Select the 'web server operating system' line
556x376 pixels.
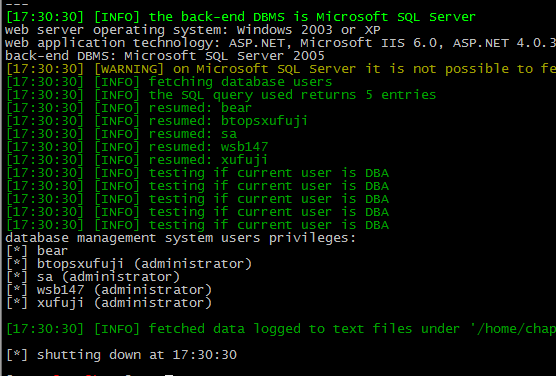point(193,30)
